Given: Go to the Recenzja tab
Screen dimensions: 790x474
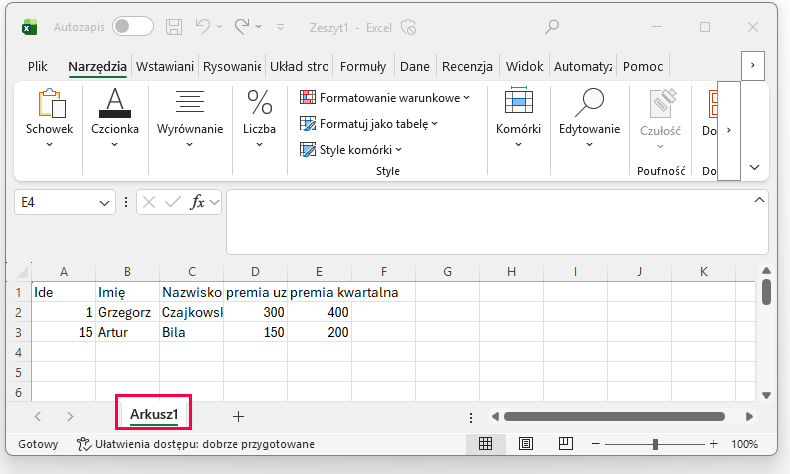Looking at the screenshot, I should [467, 66].
